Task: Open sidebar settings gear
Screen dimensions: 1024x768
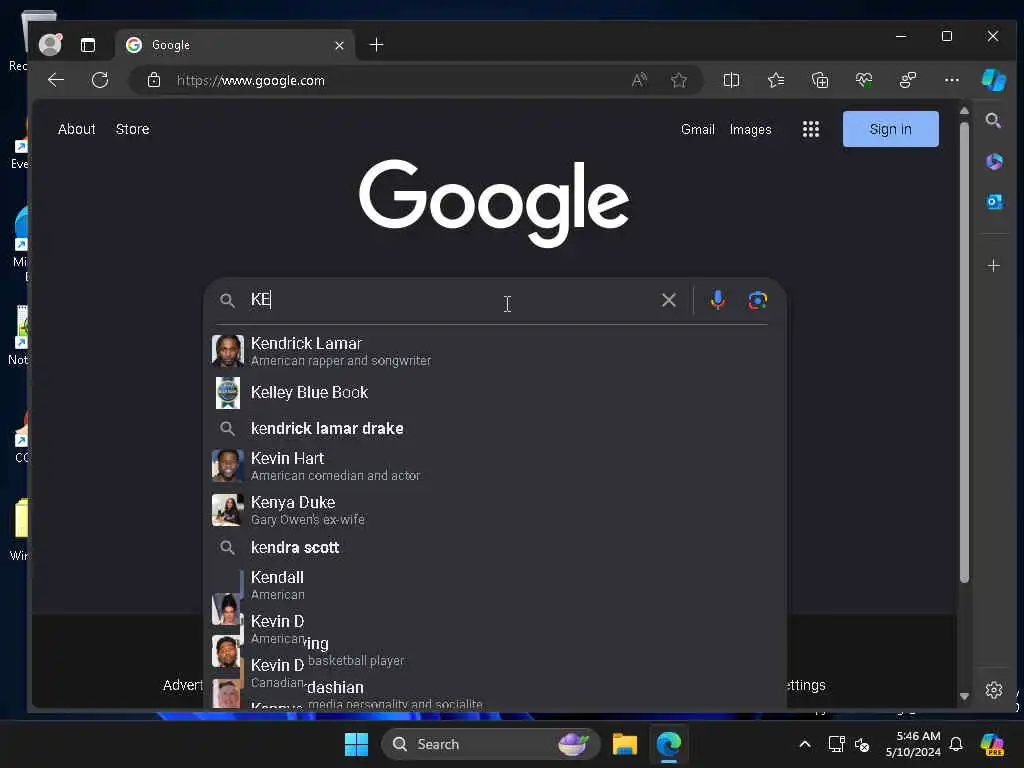Action: coord(993,690)
